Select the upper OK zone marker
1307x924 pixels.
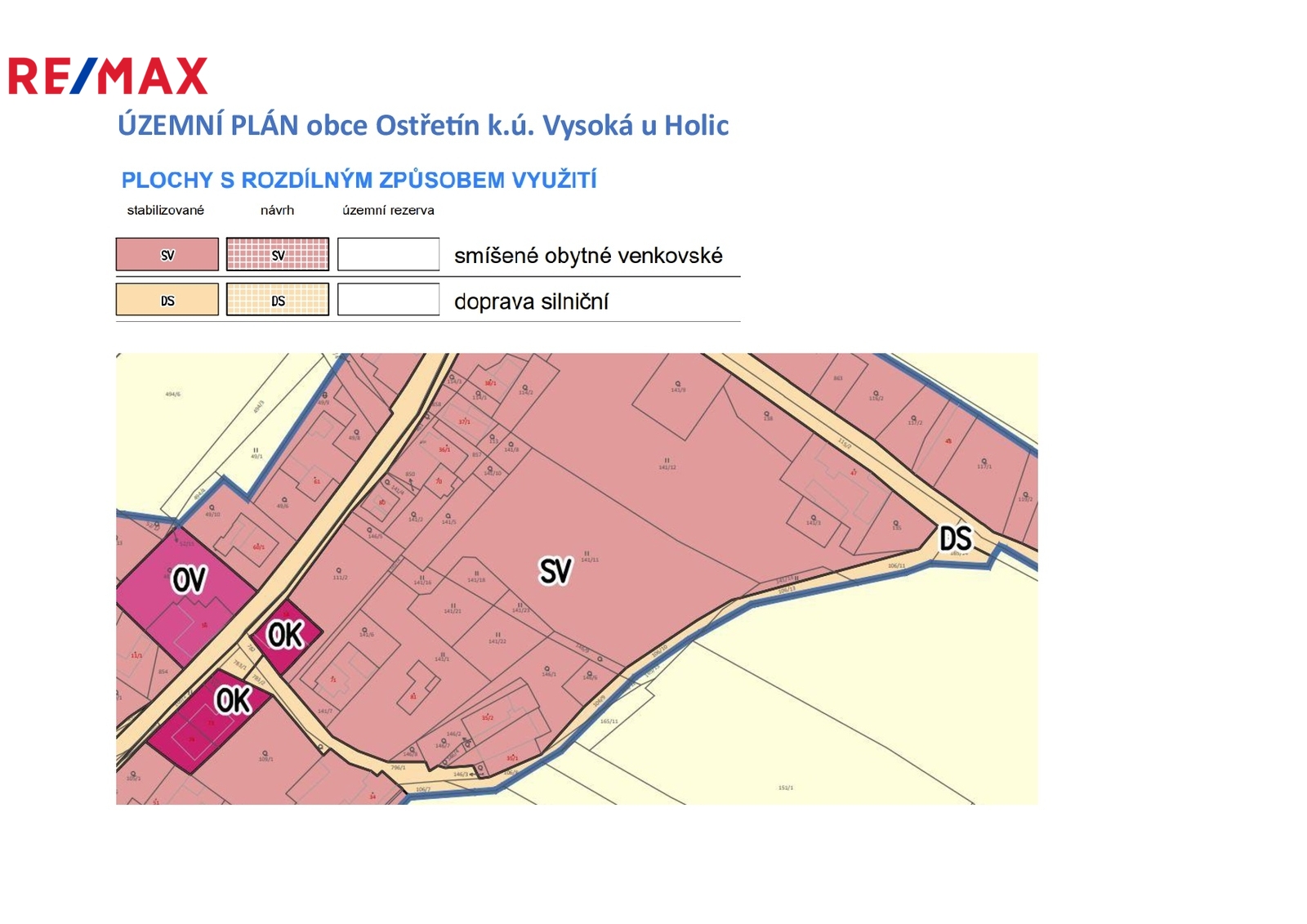coord(285,635)
